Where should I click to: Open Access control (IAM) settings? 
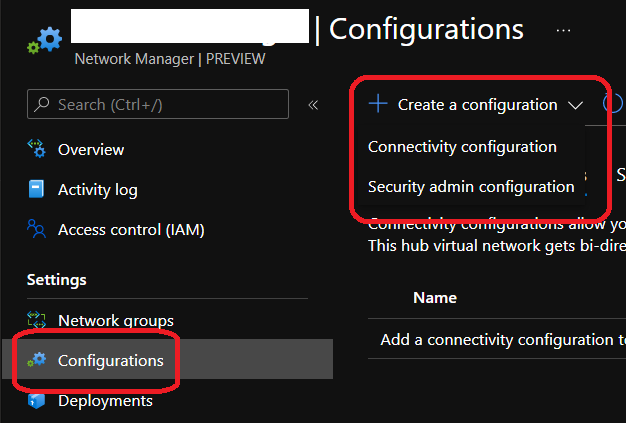pos(131,230)
